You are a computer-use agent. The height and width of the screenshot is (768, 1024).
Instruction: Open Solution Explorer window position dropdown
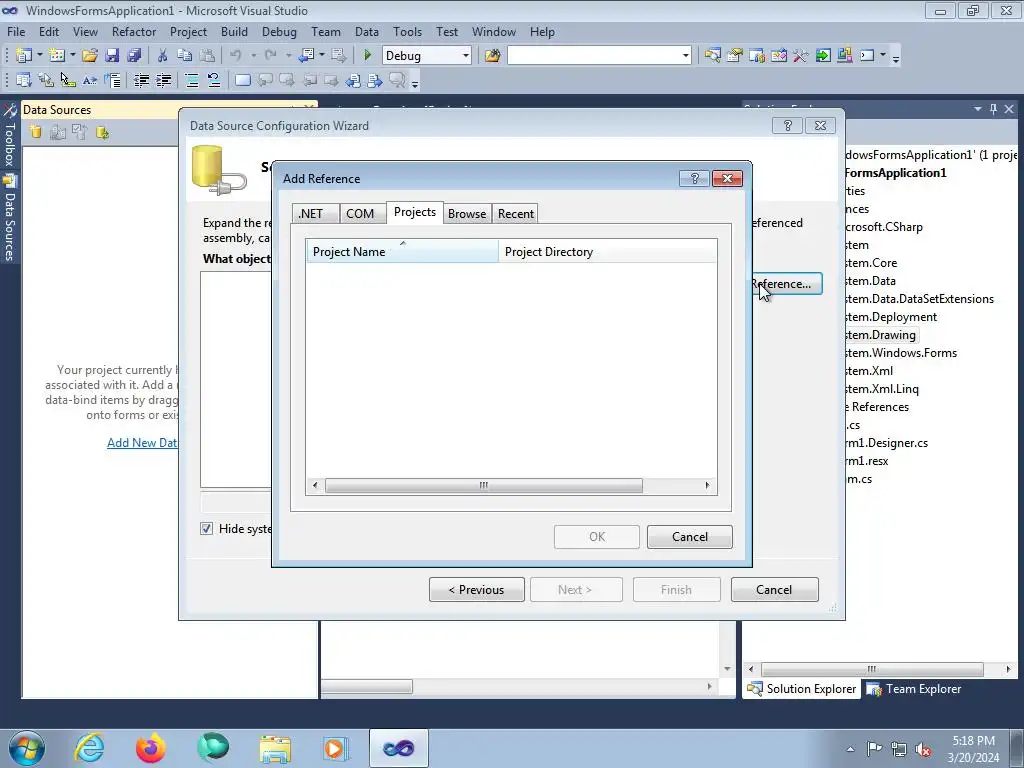(x=978, y=109)
